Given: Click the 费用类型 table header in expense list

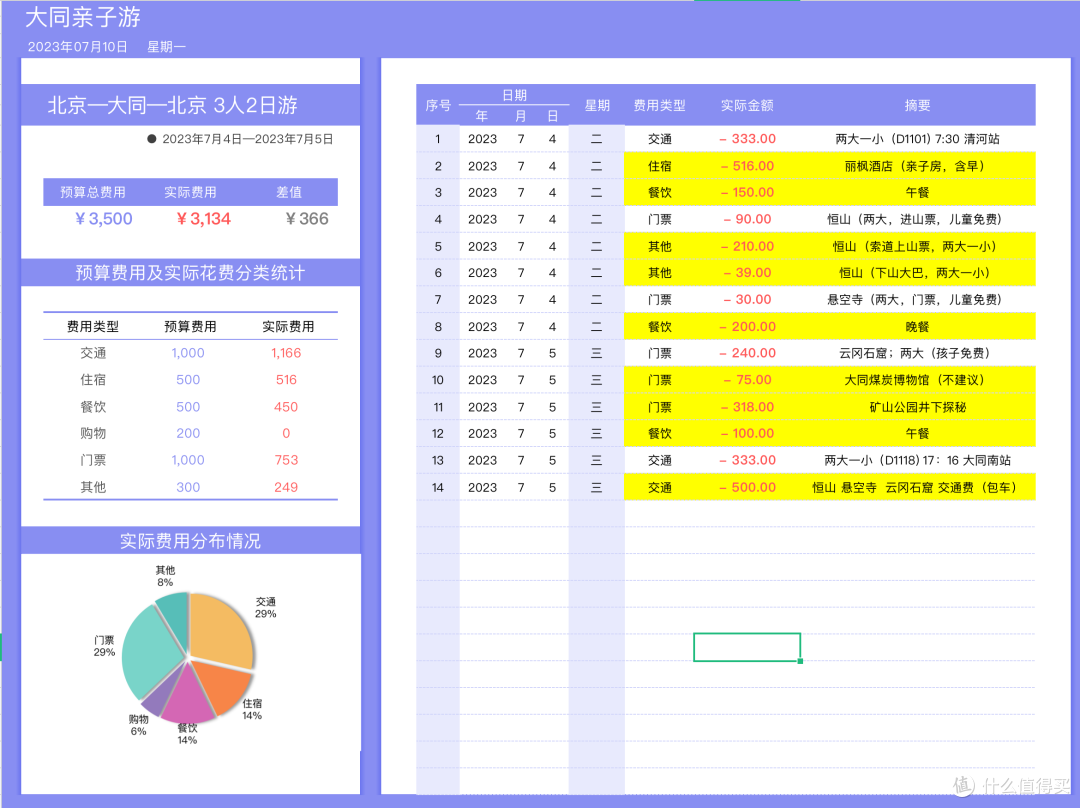Looking at the screenshot, I should click(659, 105).
